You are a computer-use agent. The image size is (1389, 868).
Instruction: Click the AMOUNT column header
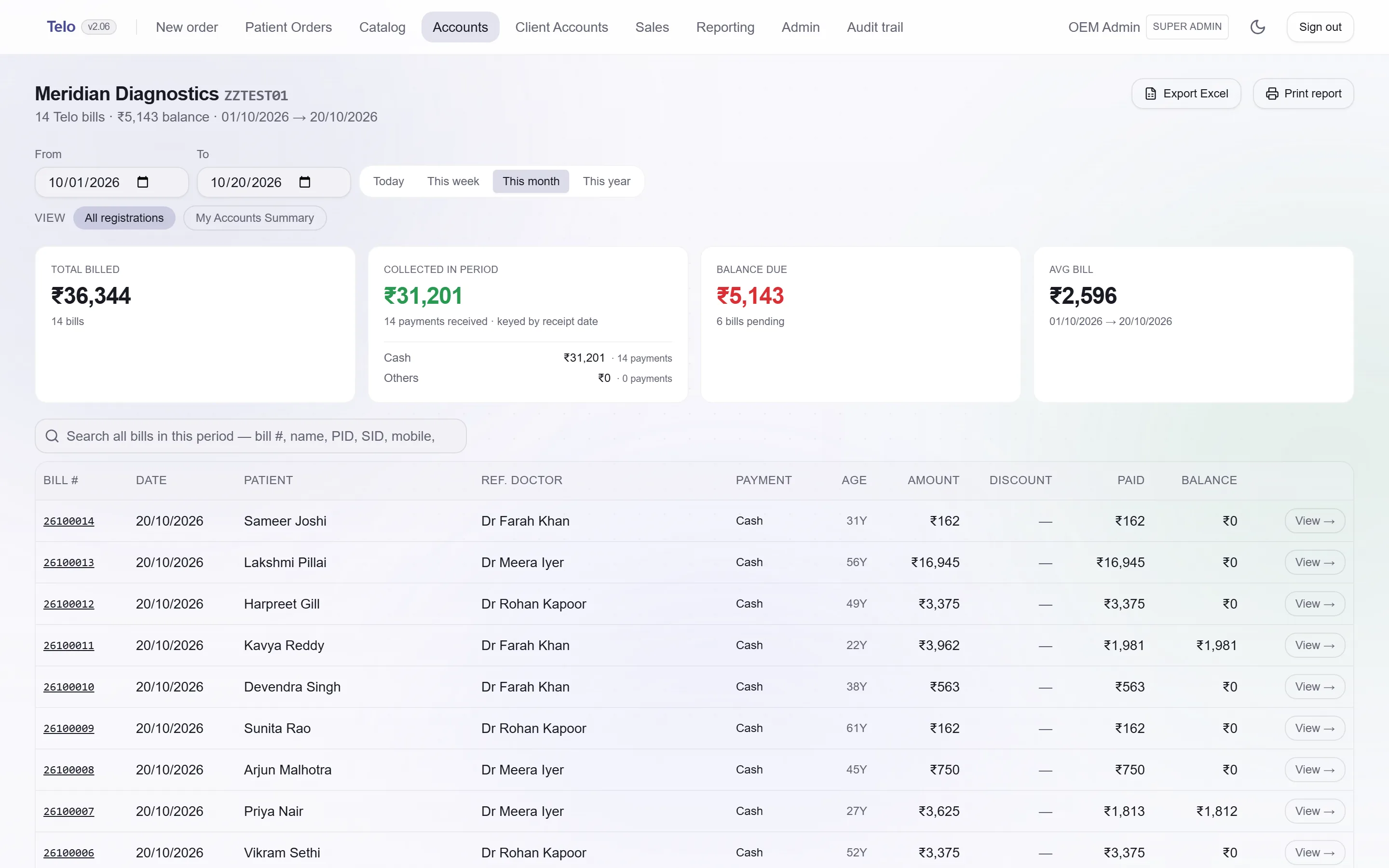tap(933, 480)
